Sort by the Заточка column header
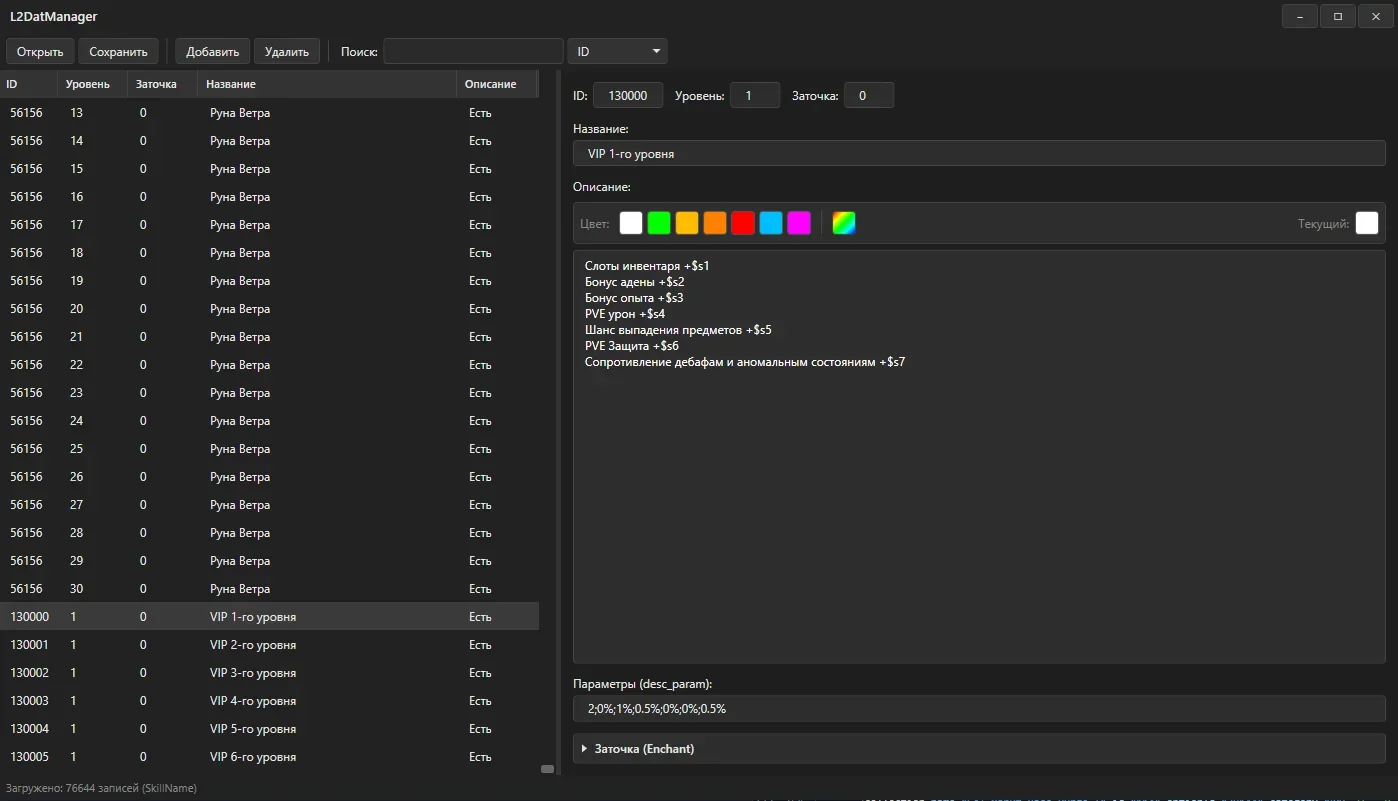The width and height of the screenshot is (1398, 801). tap(163, 84)
